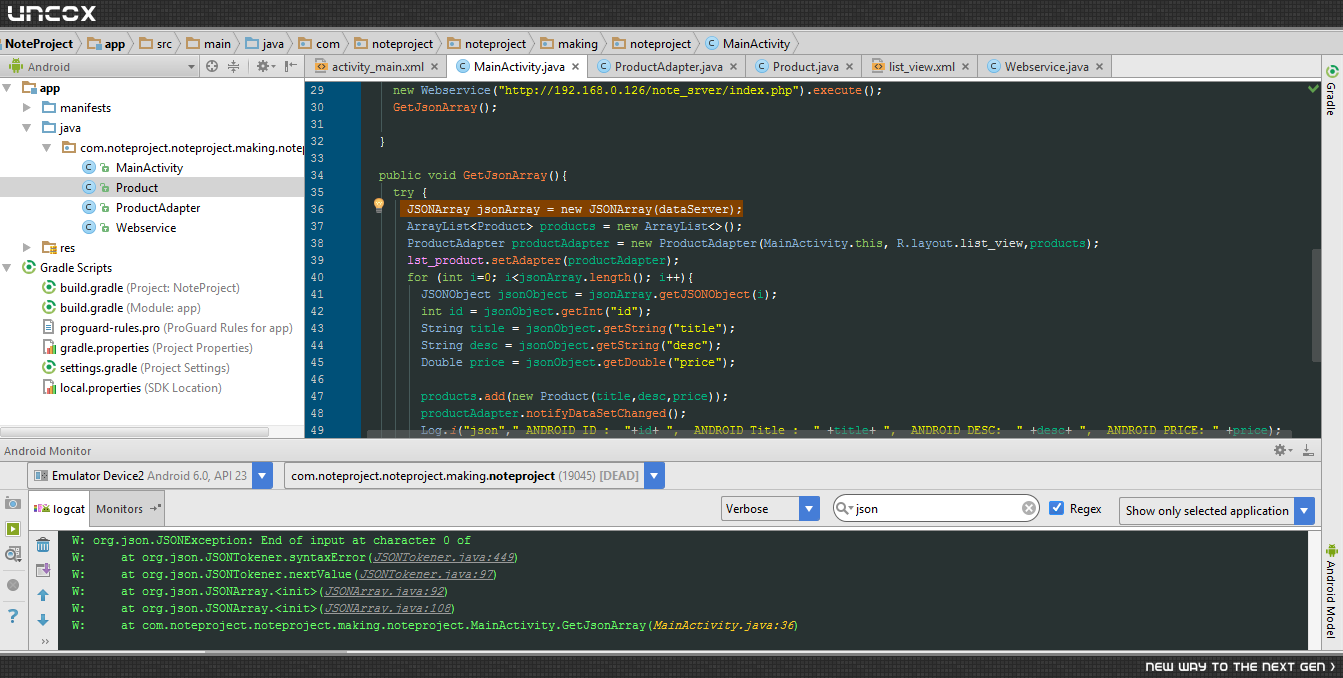Close the MainActivity.java tab
This screenshot has width=1343, height=678.
[x=574, y=67]
